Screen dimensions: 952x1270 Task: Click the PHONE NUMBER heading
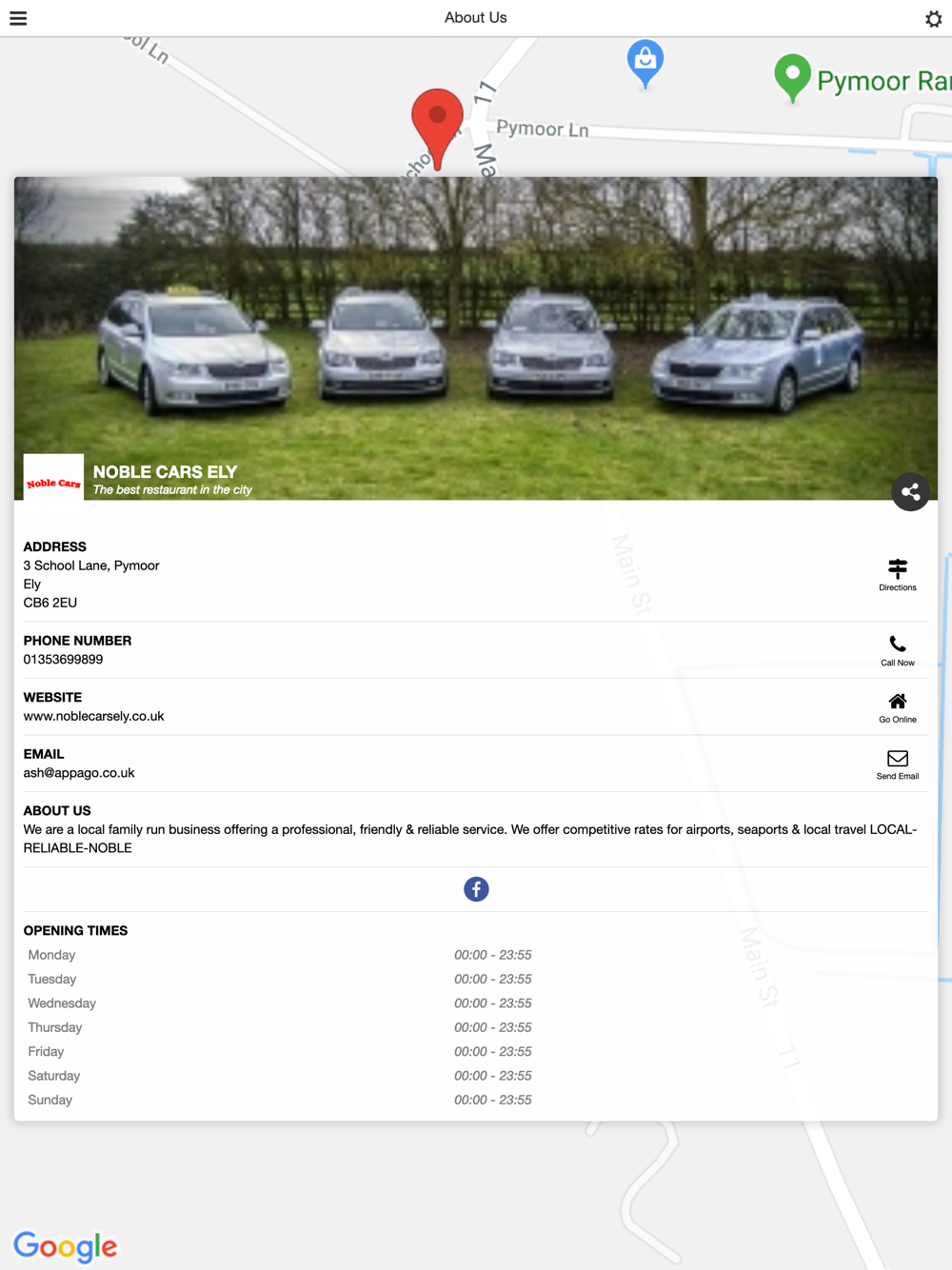click(77, 641)
